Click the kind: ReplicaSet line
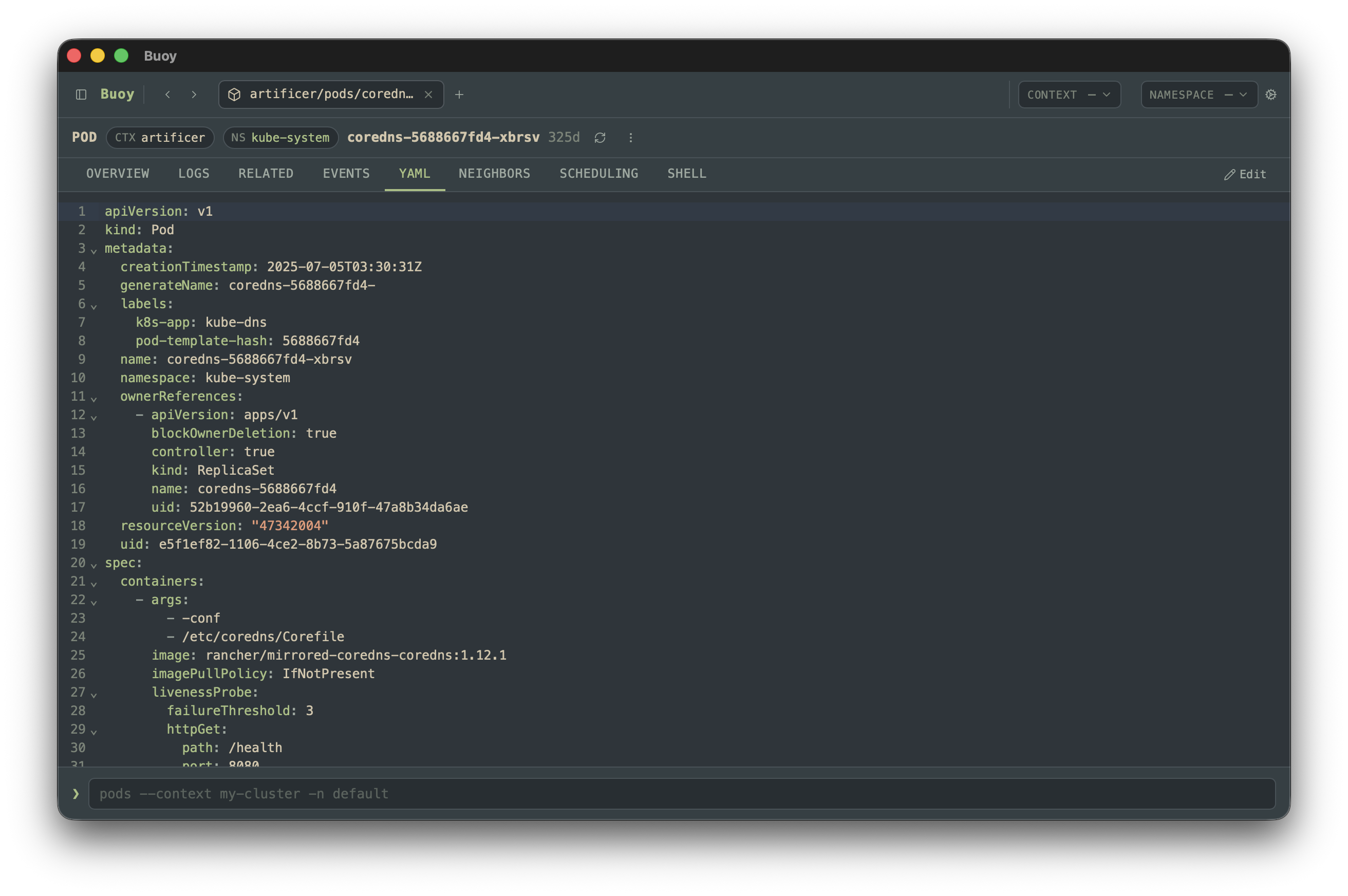1348x896 pixels. (x=213, y=470)
